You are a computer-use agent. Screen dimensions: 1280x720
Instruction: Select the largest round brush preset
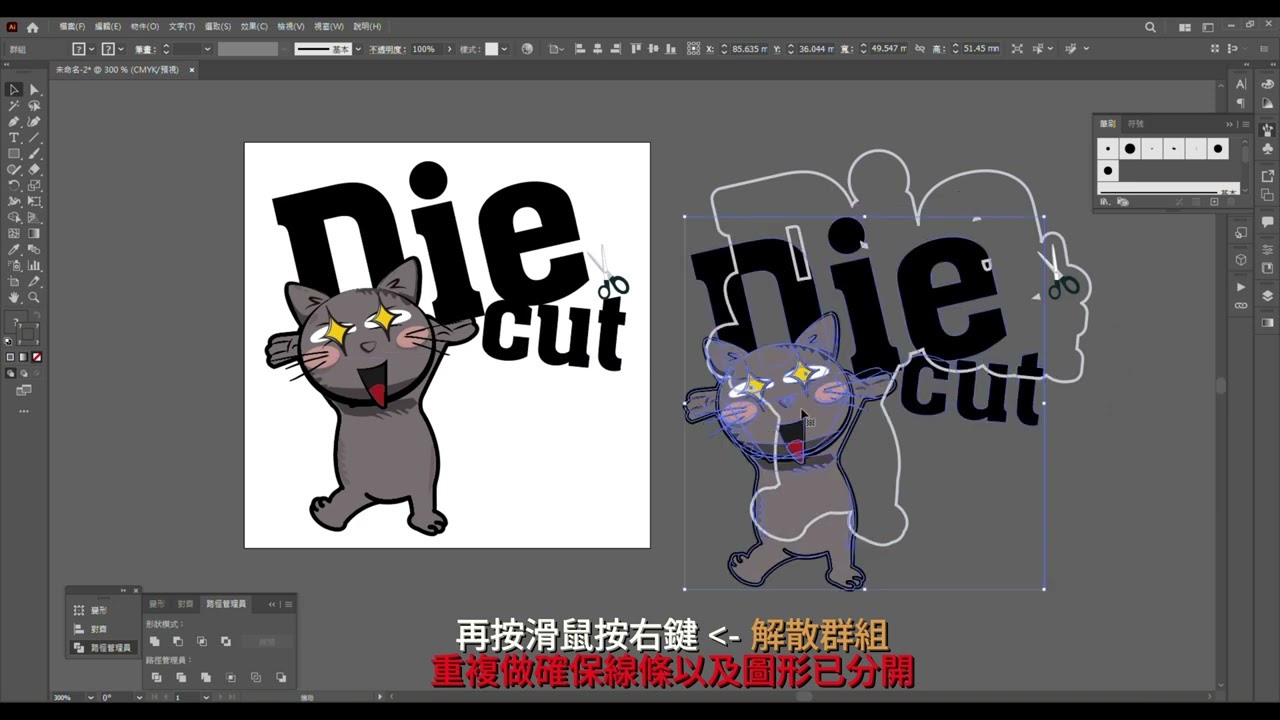click(1130, 149)
